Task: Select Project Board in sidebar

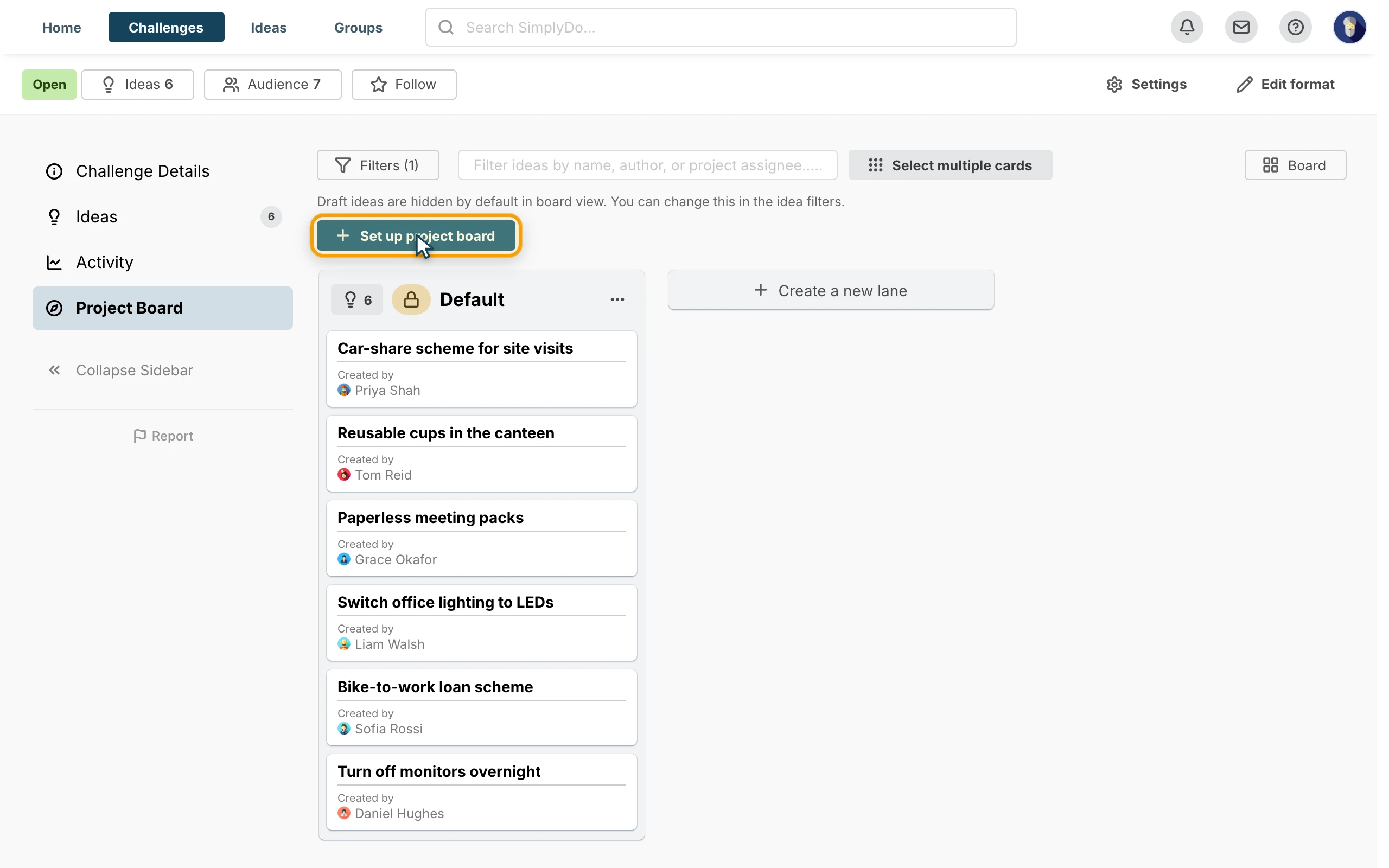Action: coord(162,308)
